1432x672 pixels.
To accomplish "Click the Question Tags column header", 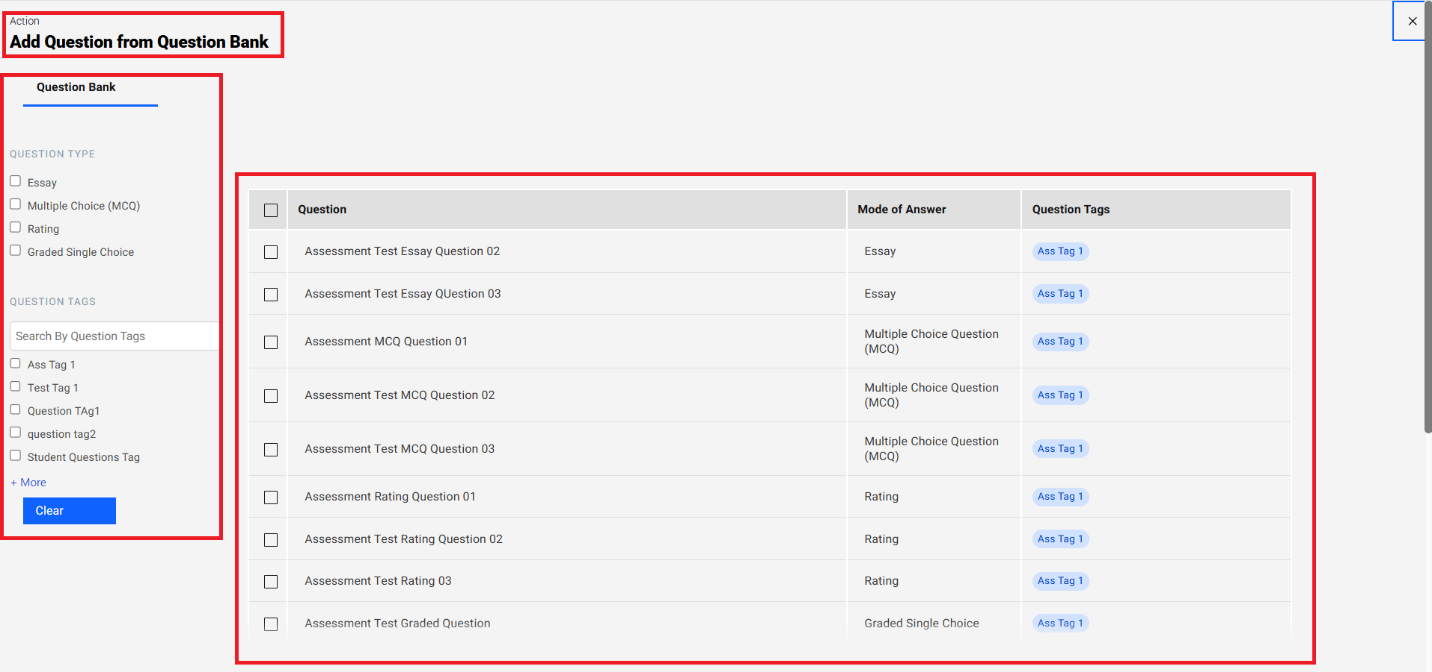I will tap(1070, 209).
